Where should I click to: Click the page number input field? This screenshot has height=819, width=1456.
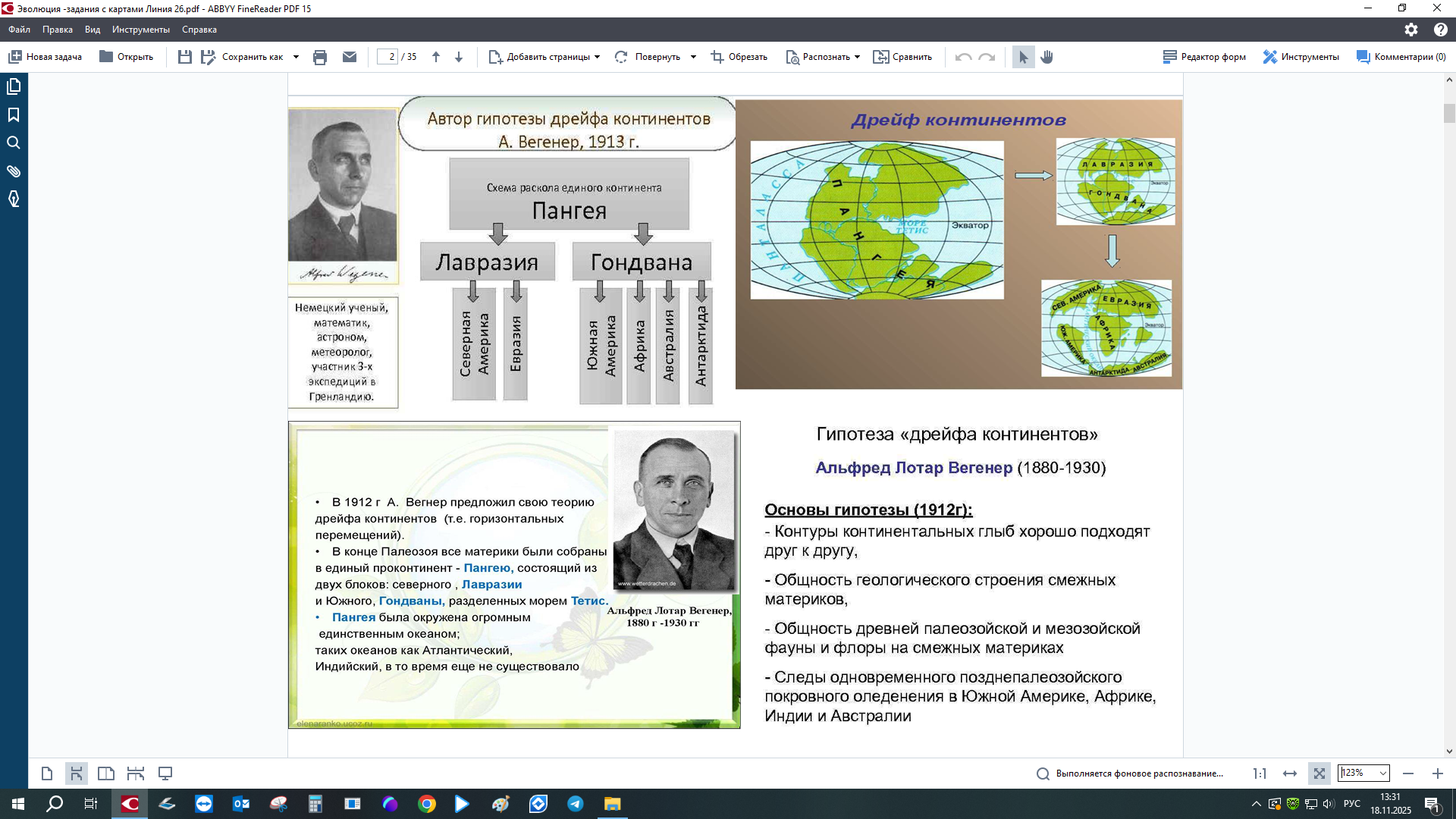point(388,57)
